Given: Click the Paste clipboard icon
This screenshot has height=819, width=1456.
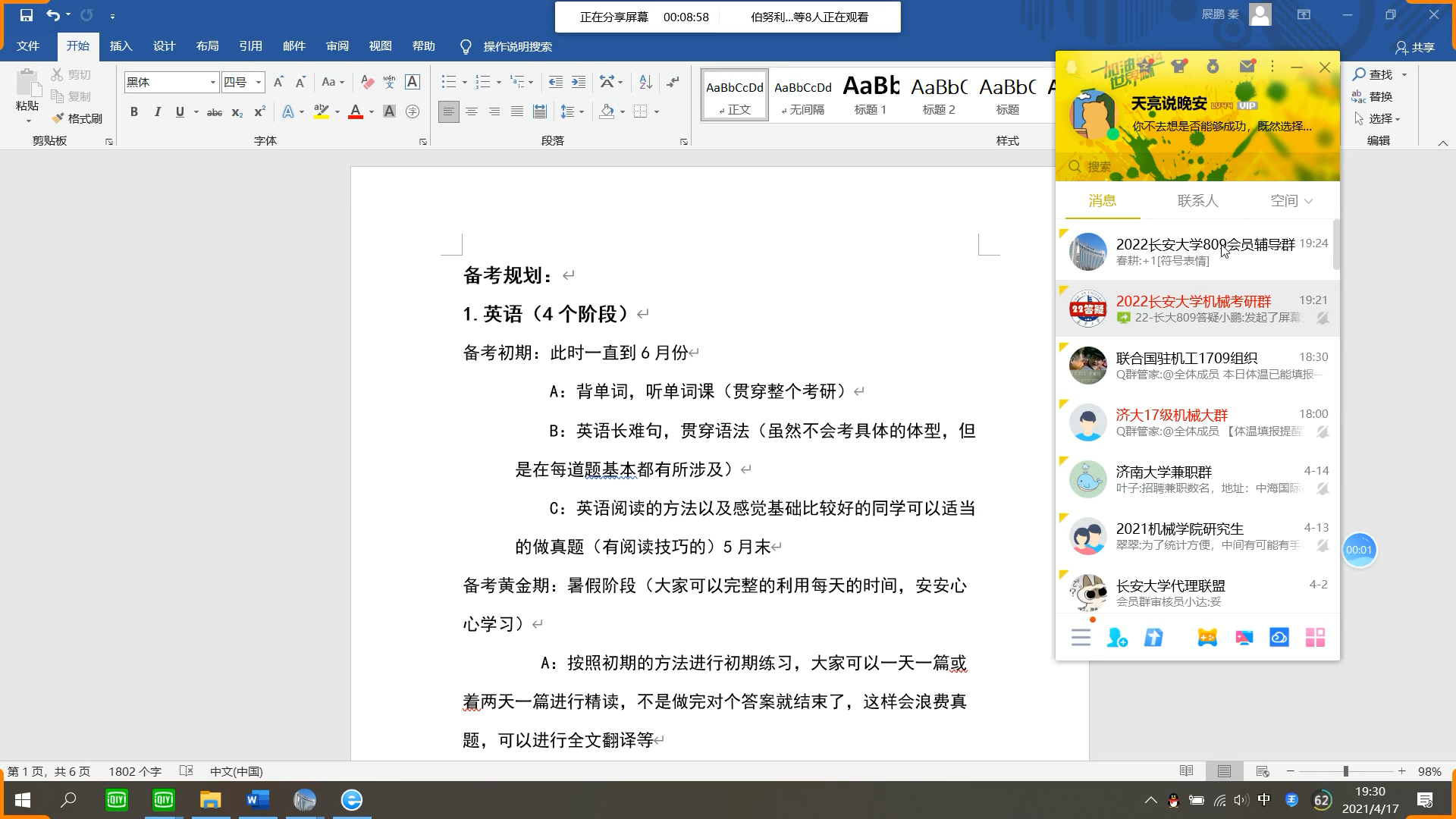Looking at the screenshot, I should coord(27,83).
